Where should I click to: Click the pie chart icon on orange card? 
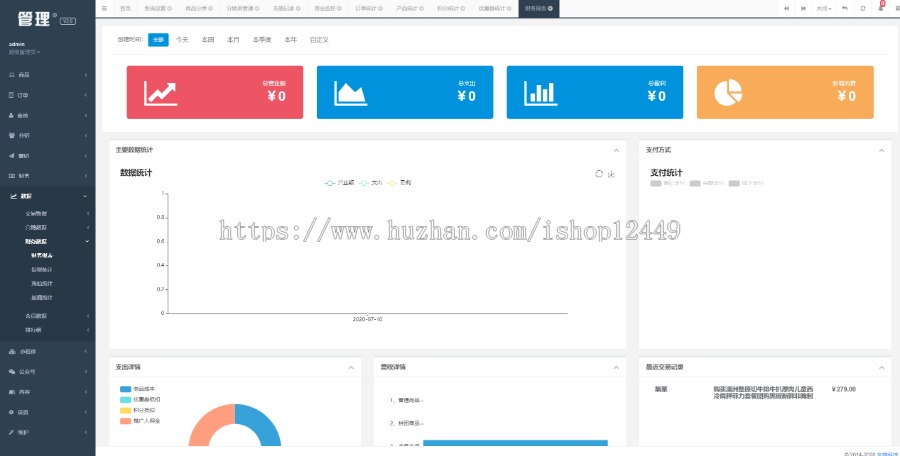pos(729,92)
